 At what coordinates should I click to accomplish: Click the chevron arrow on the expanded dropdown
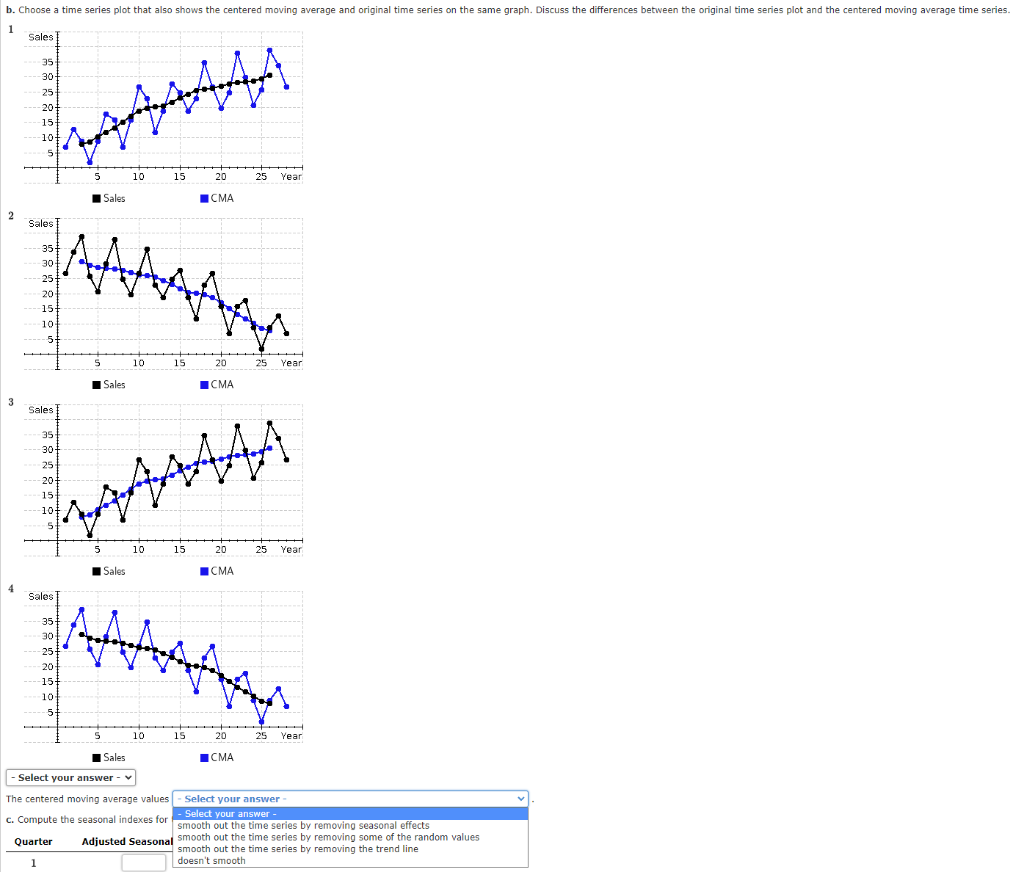[520, 798]
